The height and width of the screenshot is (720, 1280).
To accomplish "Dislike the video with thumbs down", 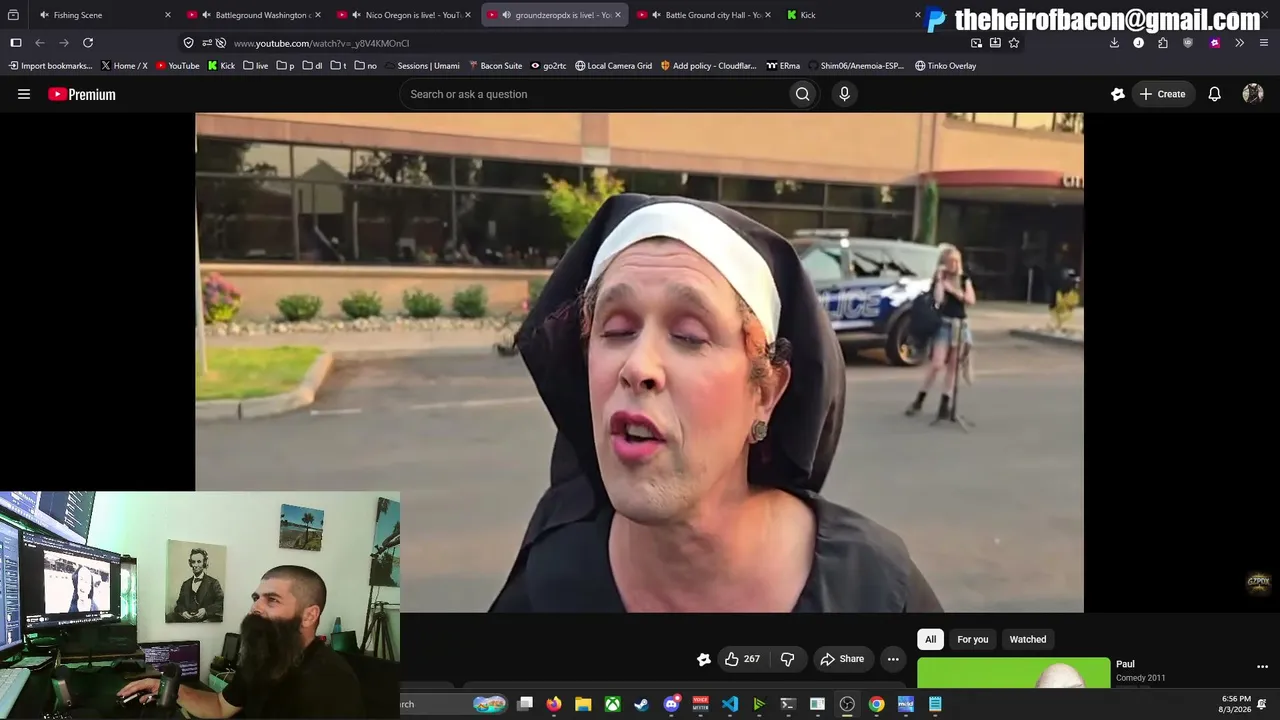I will tap(787, 659).
